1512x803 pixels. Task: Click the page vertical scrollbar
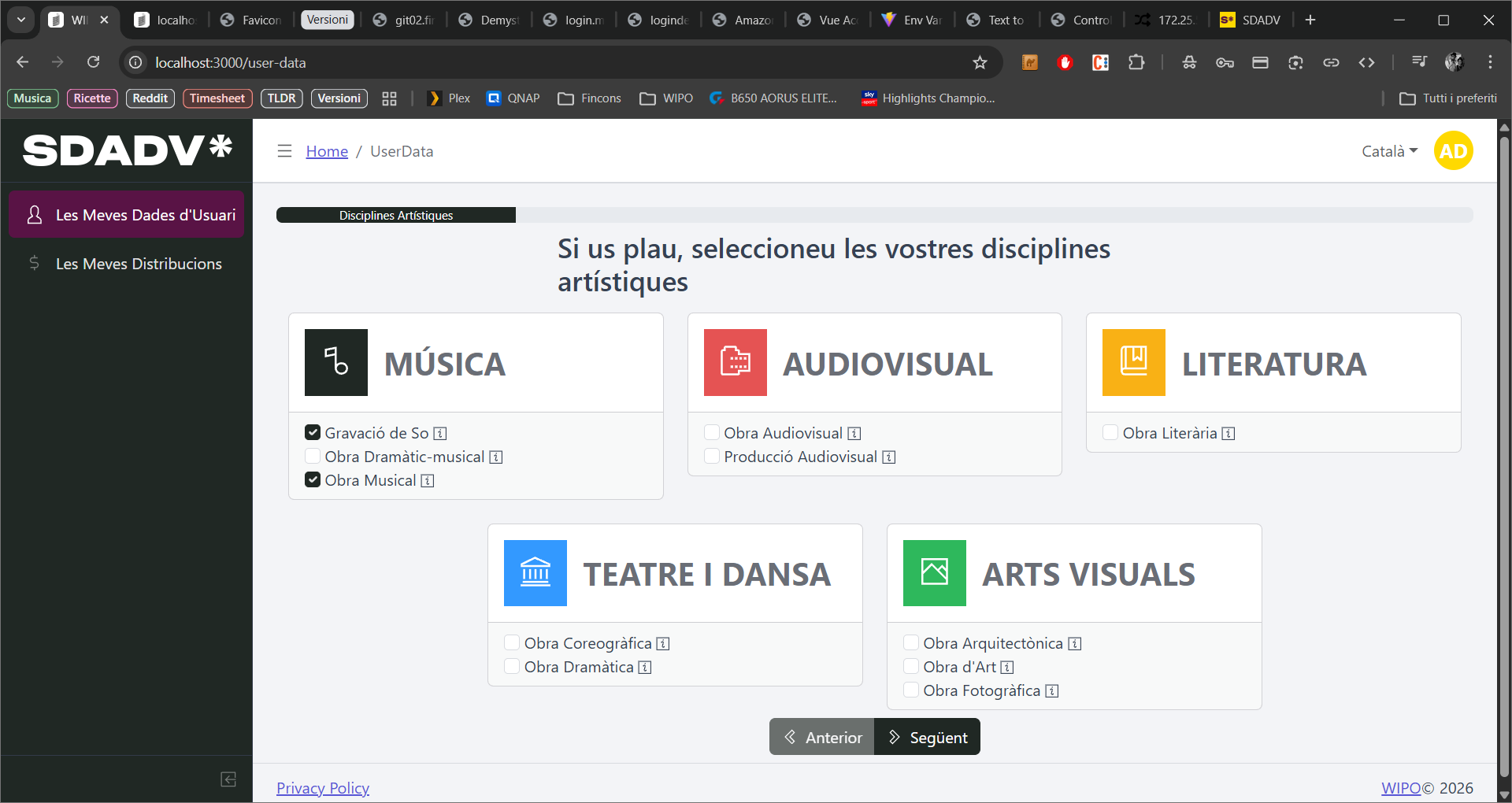point(1504,457)
